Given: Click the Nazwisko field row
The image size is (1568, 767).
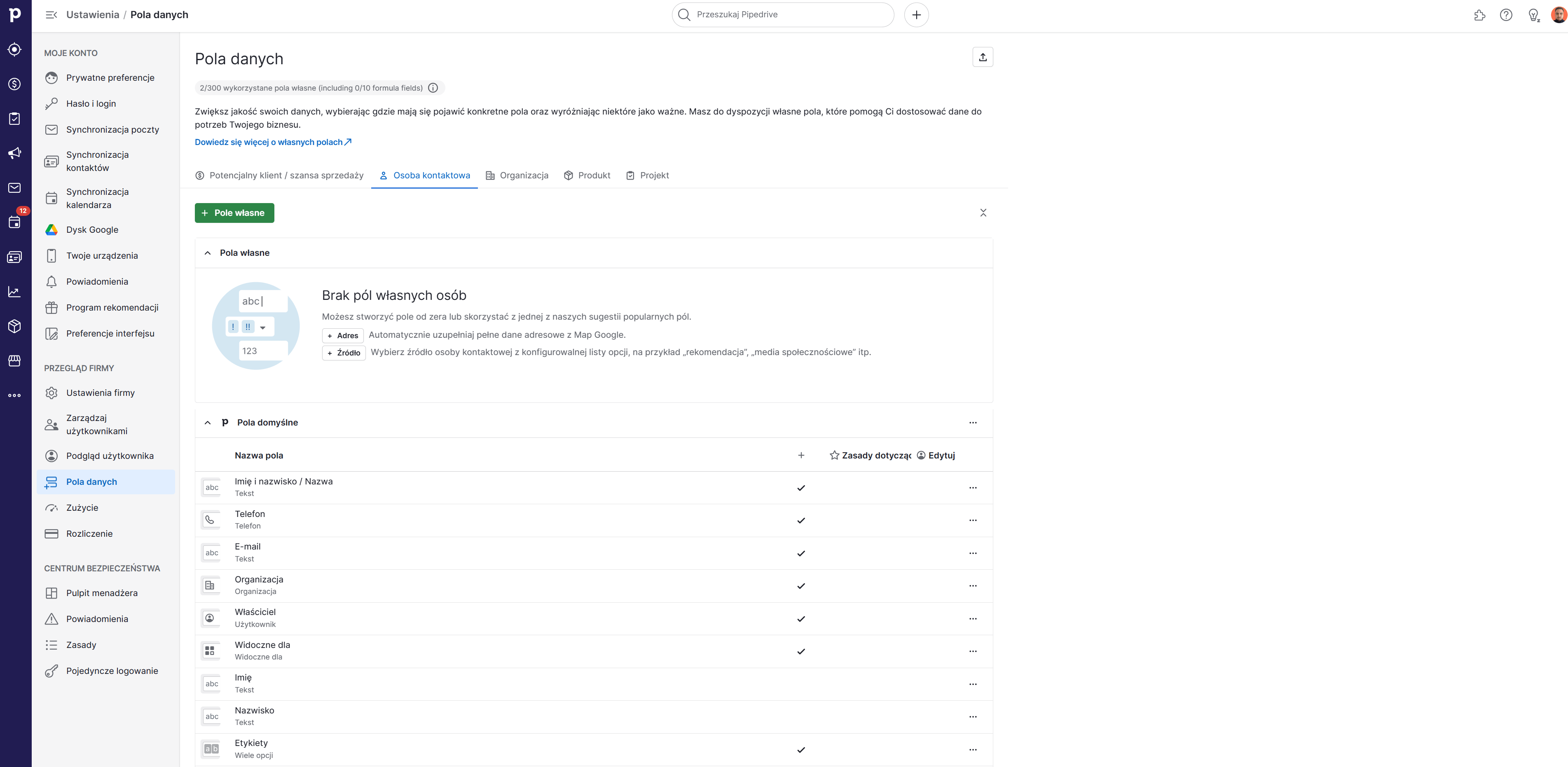Looking at the screenshot, I should 594,716.
